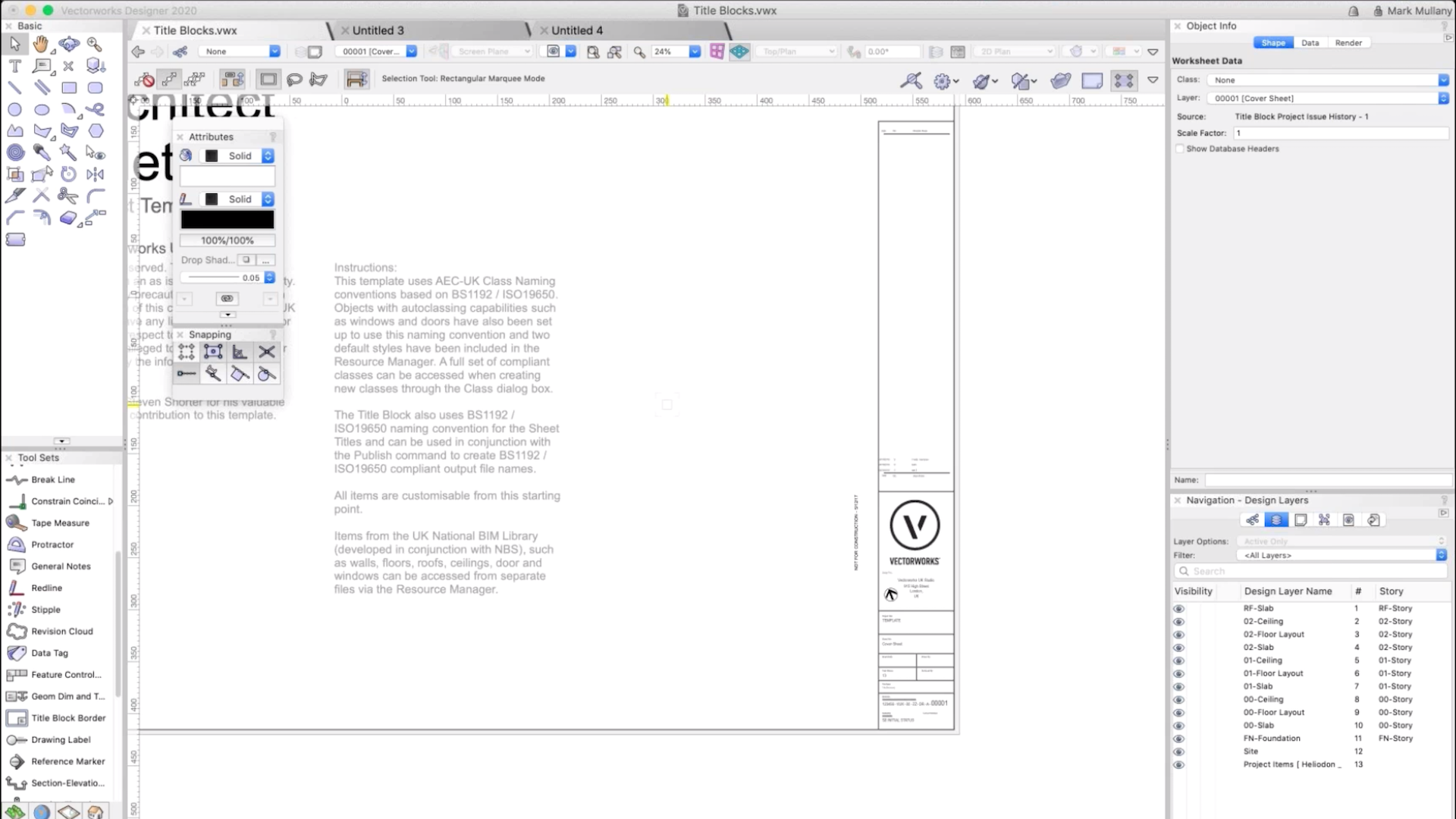The height and width of the screenshot is (819, 1456).
Task: Click the black pen color swatch
Action: coord(227,219)
